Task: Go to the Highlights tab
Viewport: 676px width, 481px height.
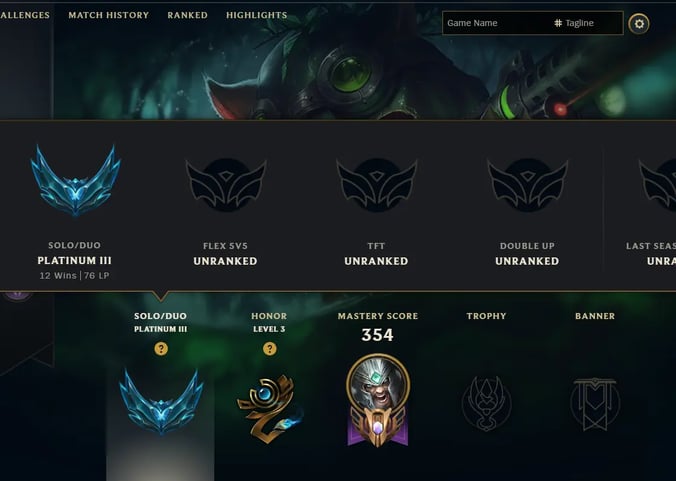Action: point(257,15)
